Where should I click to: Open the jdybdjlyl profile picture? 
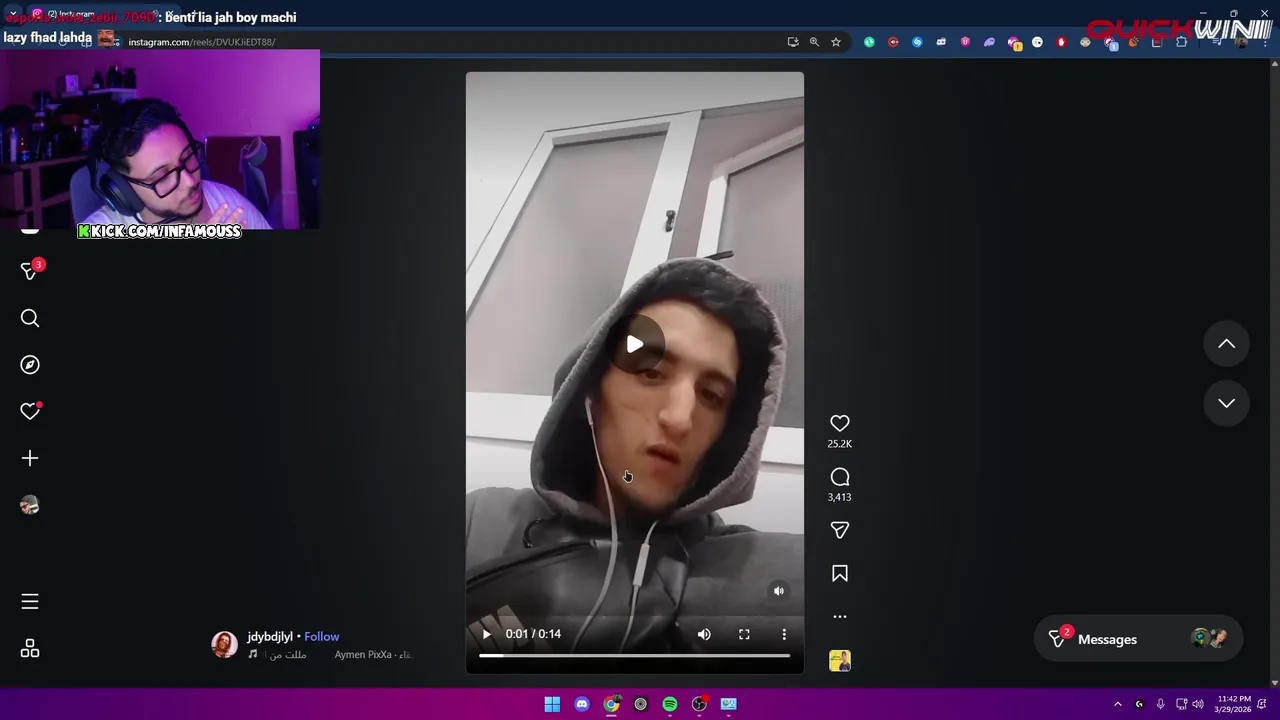pyautogui.click(x=225, y=644)
